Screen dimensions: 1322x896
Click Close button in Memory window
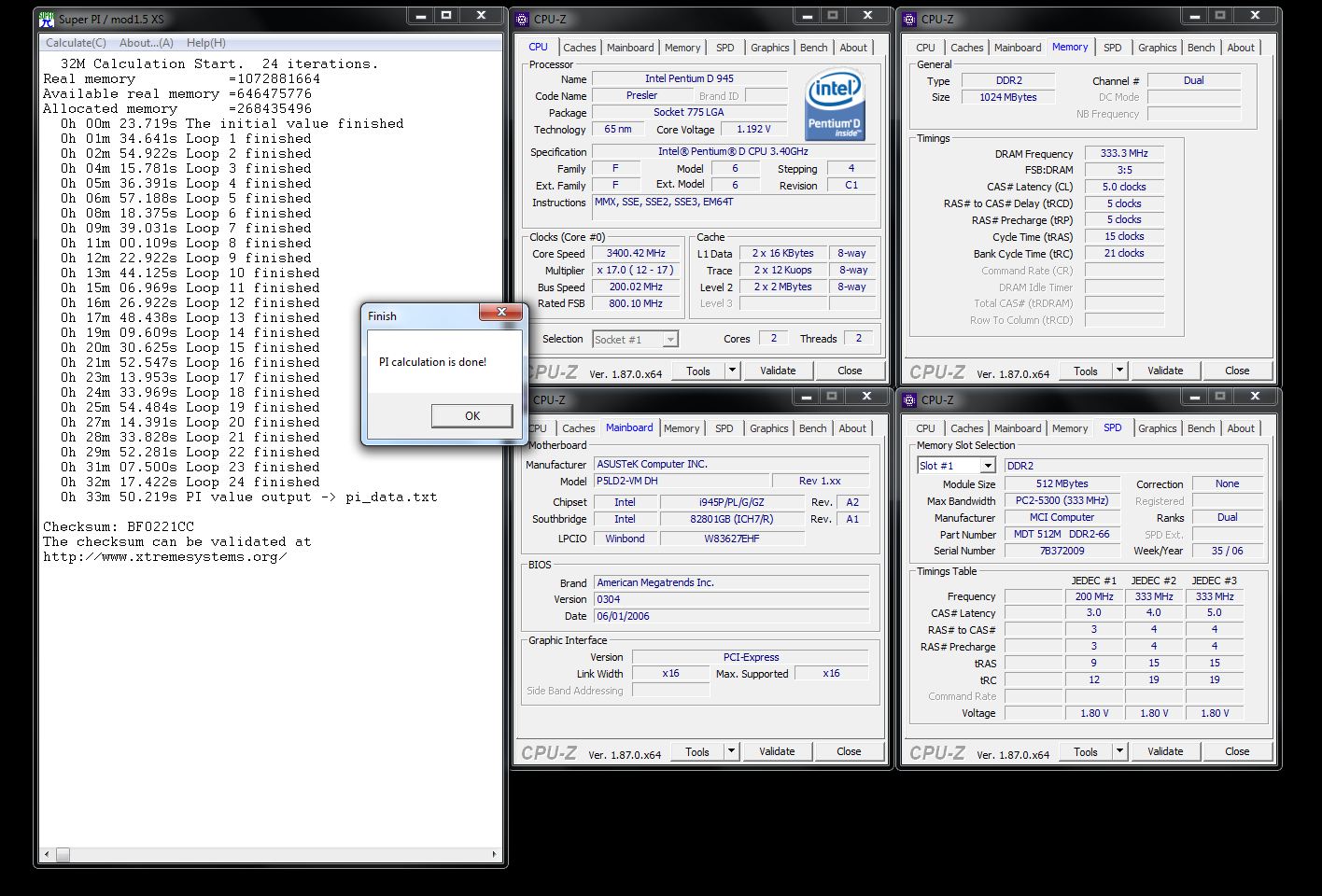click(1237, 371)
